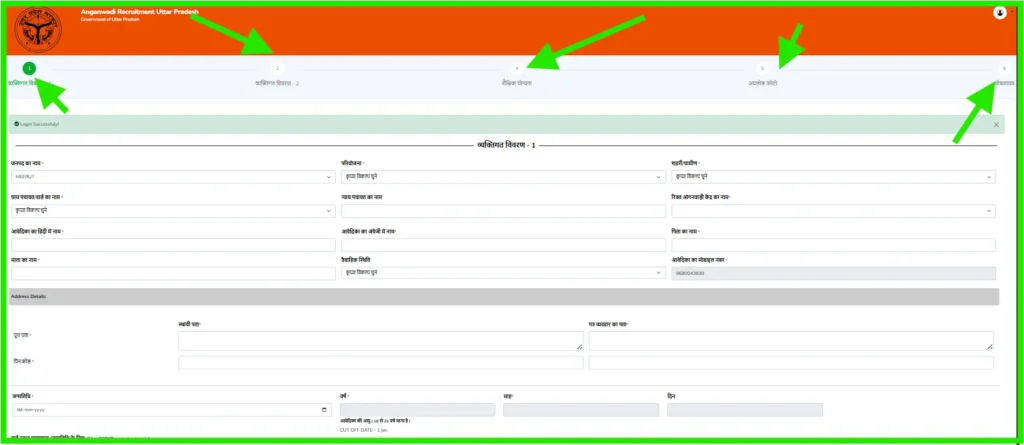Open the शहरी/ग्रामीण dropdown

pos(833,176)
